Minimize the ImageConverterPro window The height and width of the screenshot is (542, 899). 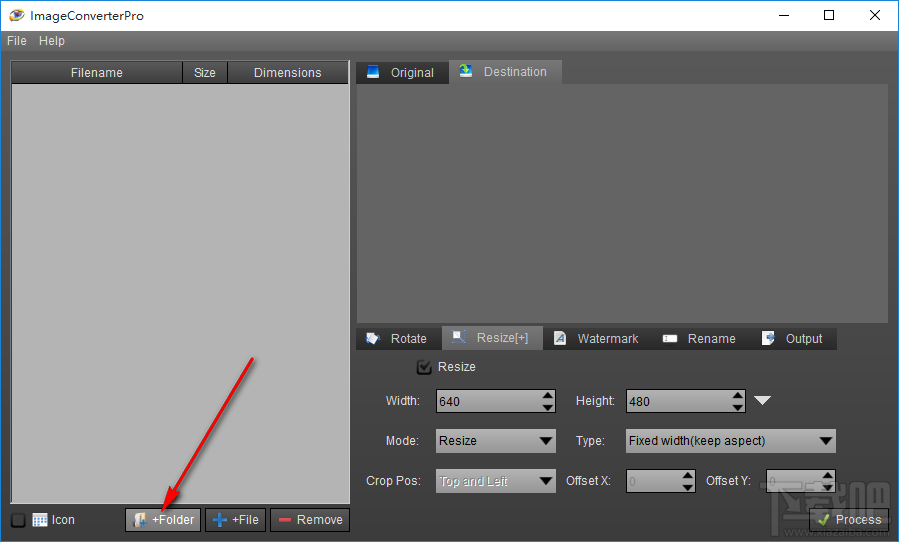(x=784, y=15)
